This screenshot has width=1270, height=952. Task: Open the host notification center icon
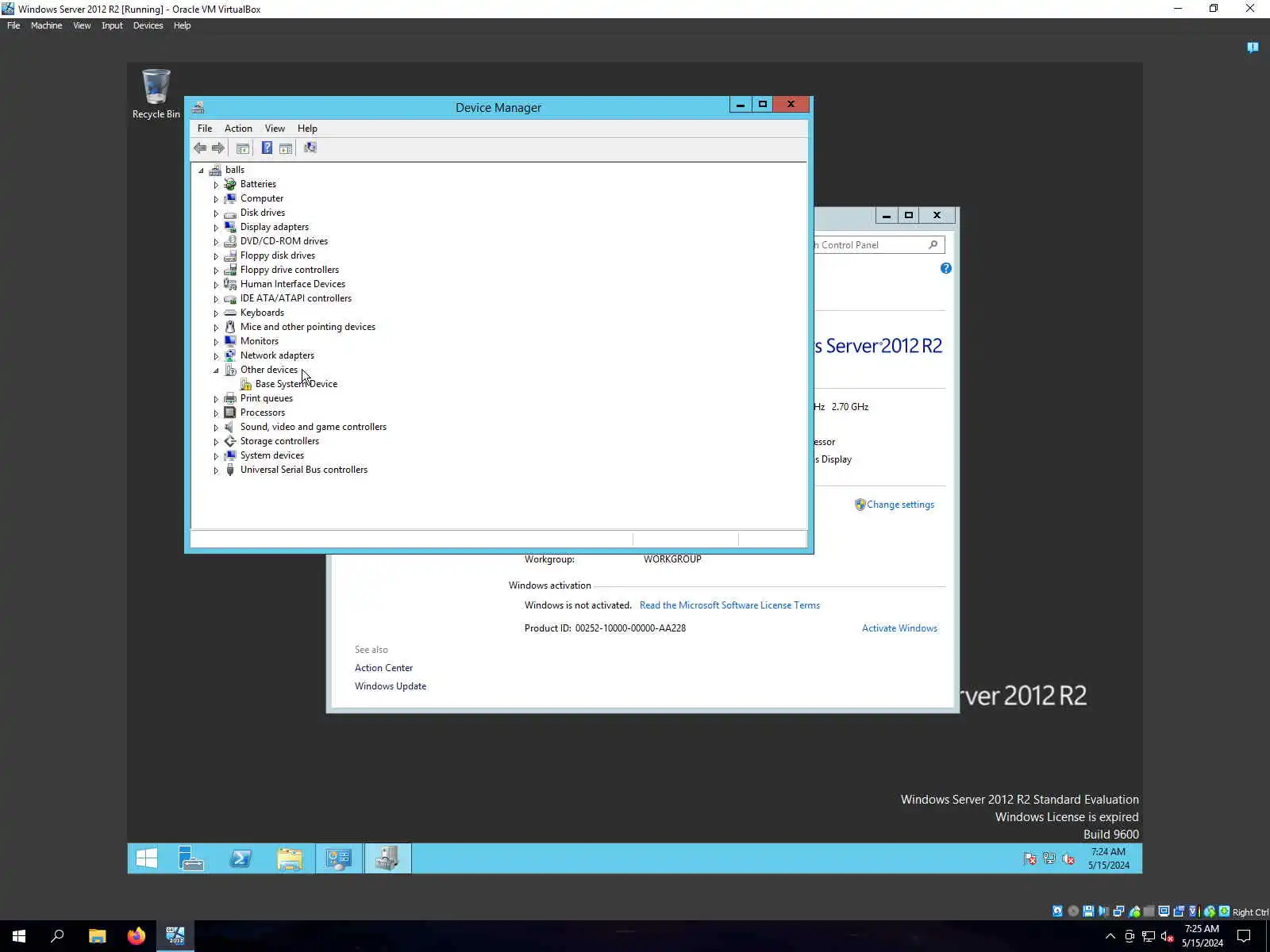pyautogui.click(x=1244, y=936)
